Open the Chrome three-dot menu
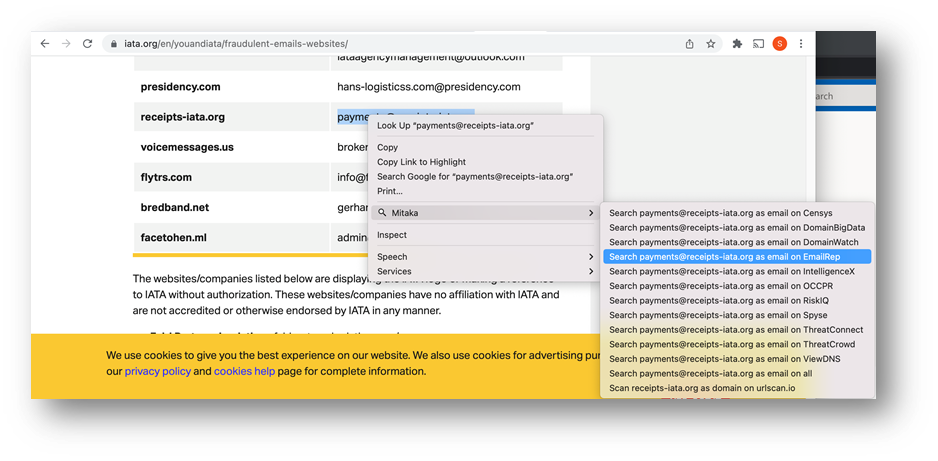 pos(800,44)
